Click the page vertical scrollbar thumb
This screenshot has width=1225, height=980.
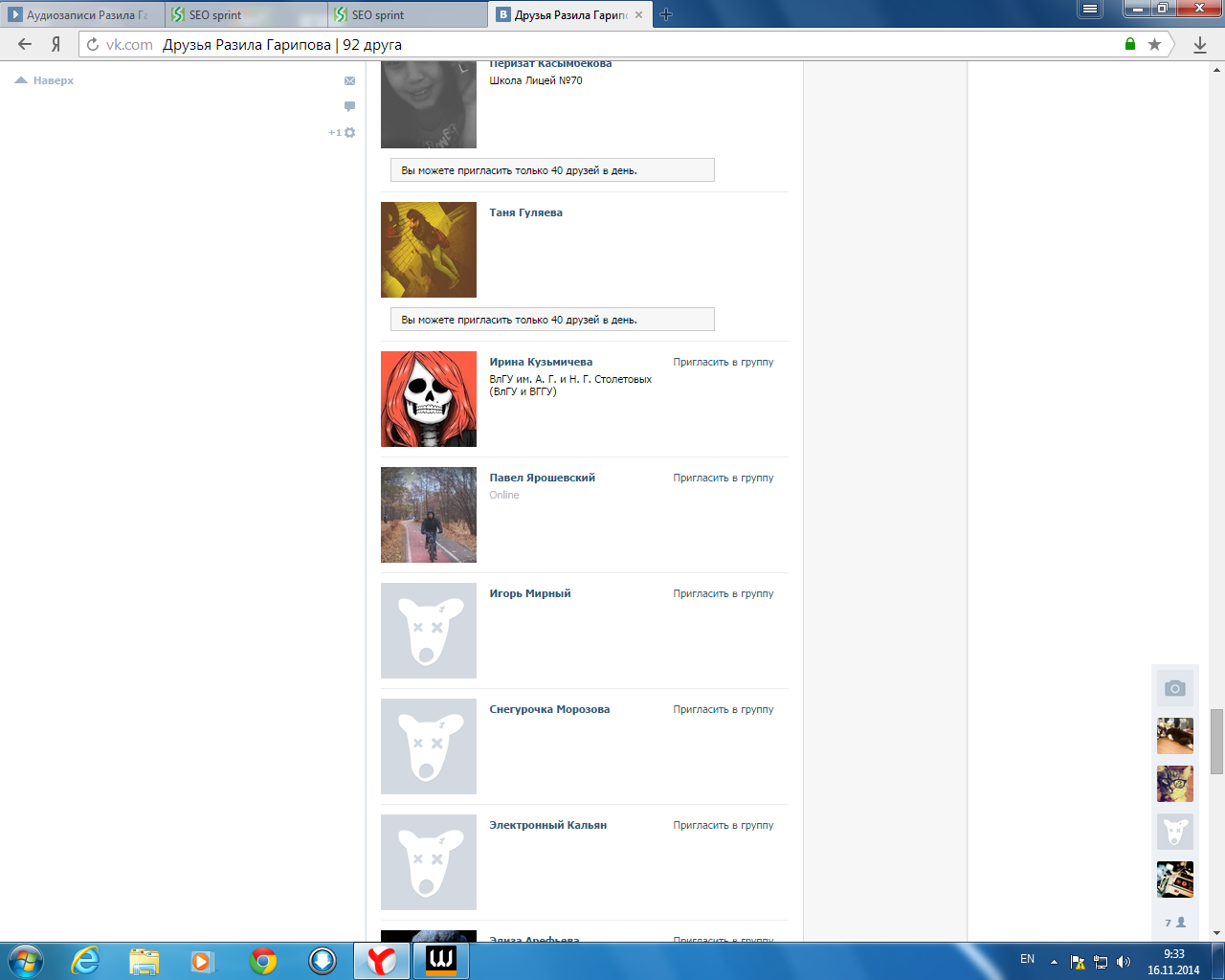[1216, 742]
